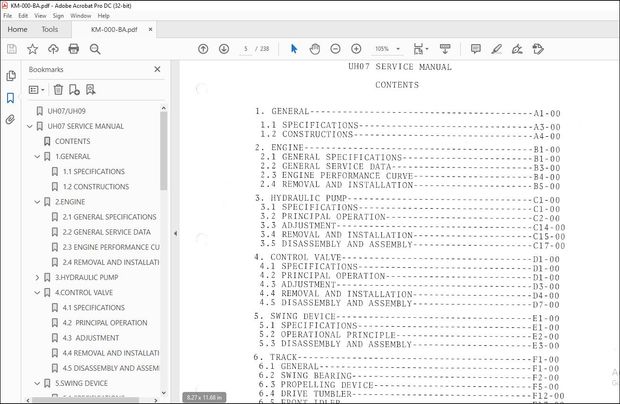Click the zoom in plus icon

click(357, 48)
